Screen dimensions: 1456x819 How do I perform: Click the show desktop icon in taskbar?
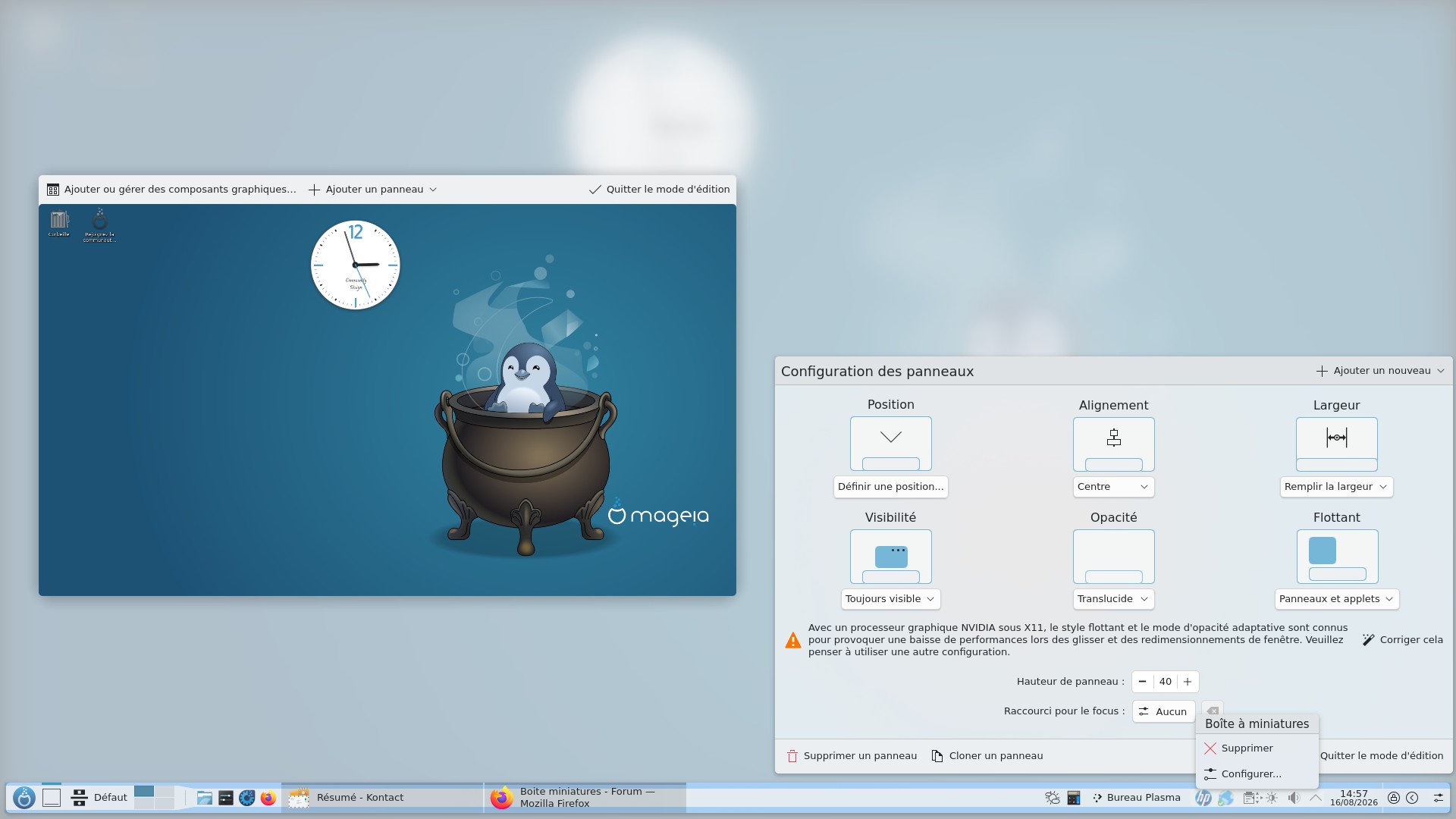point(52,798)
